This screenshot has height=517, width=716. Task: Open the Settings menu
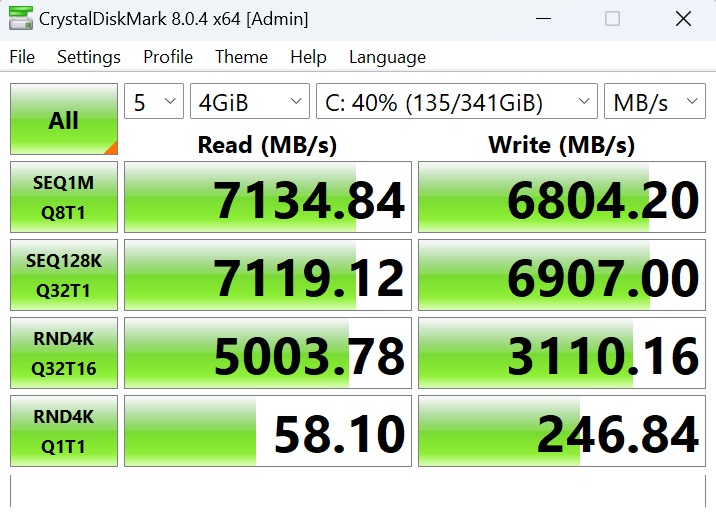coord(89,57)
